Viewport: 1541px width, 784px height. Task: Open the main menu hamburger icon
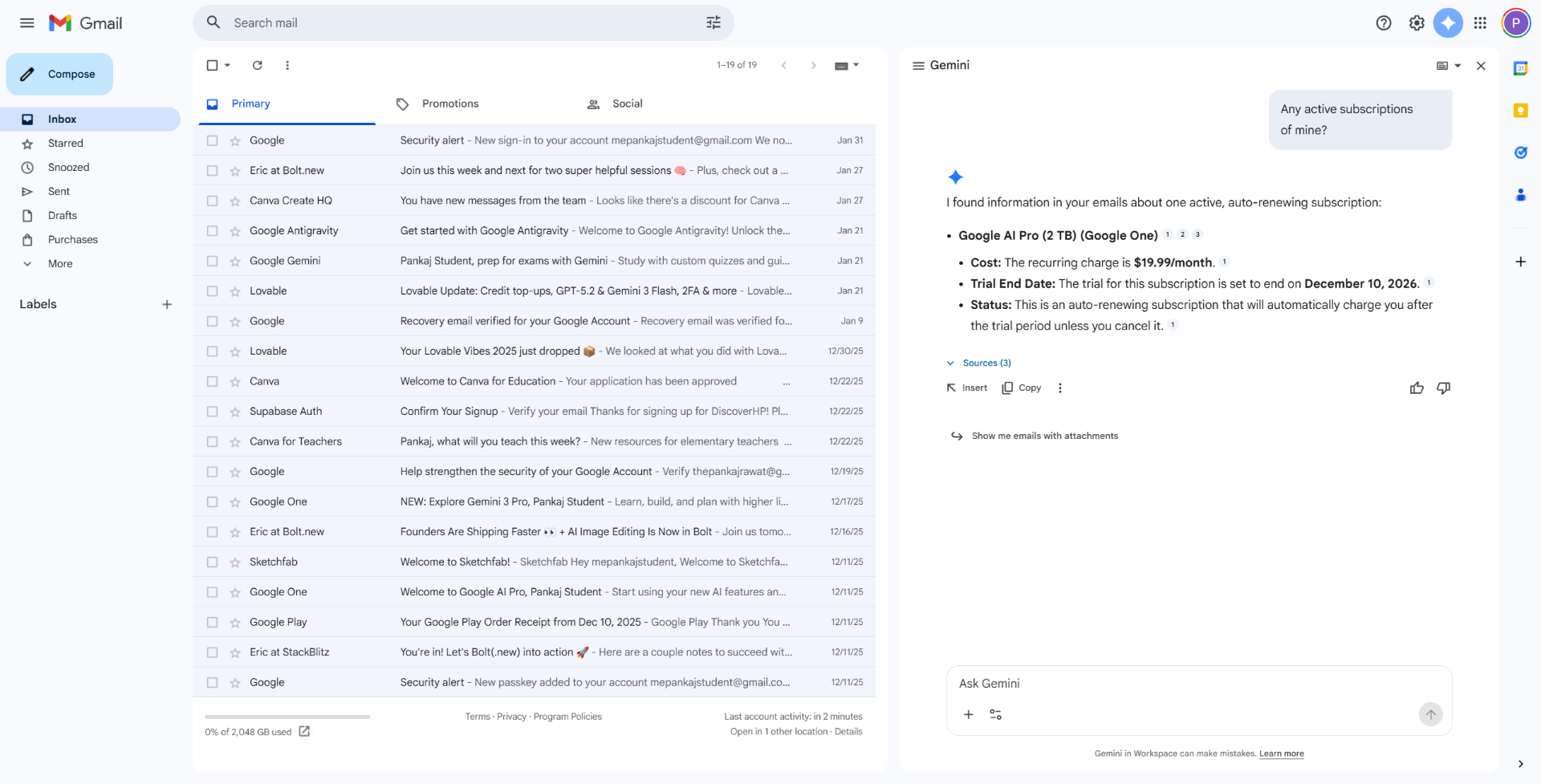[26, 23]
